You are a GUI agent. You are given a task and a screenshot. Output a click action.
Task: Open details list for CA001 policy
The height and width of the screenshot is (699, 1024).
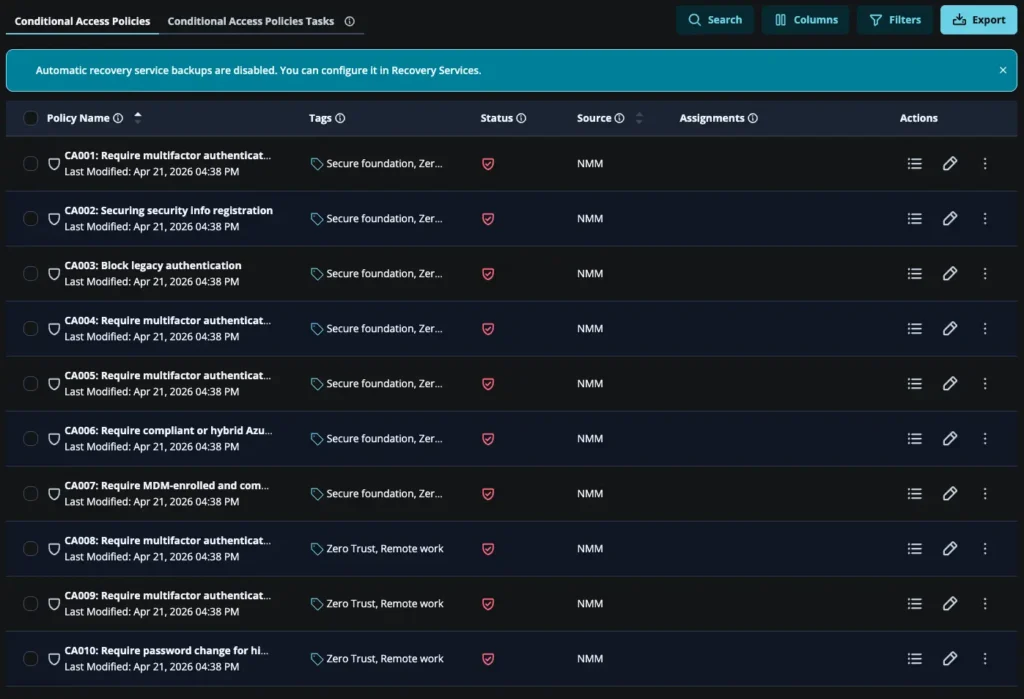pos(914,163)
